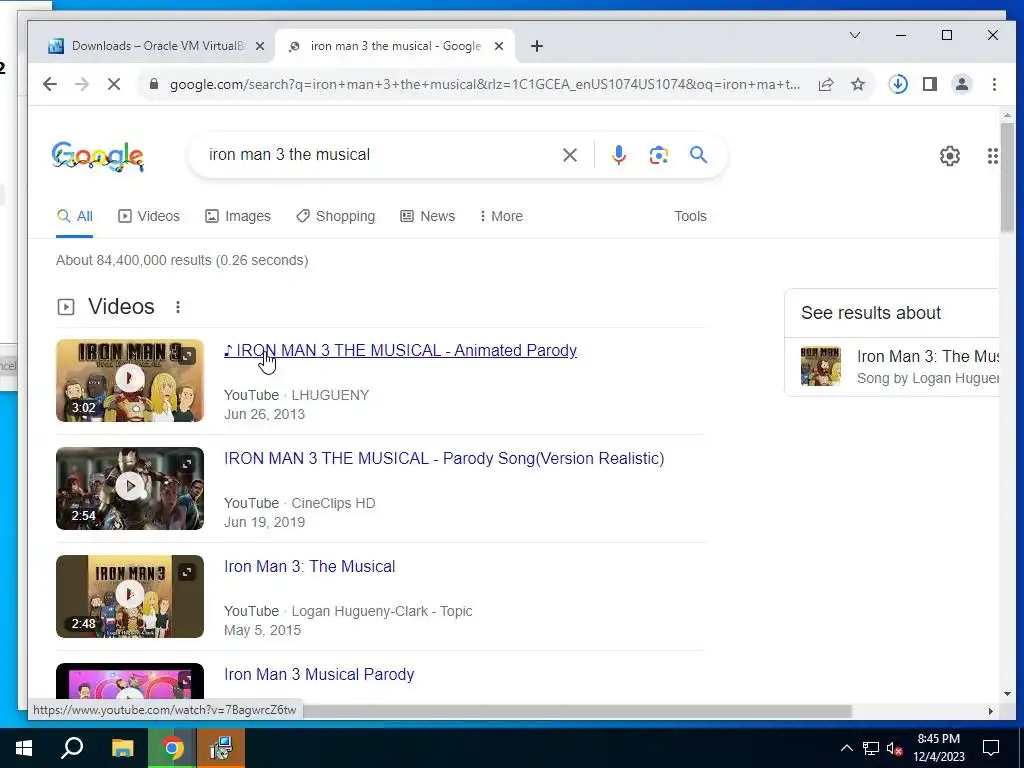Screen dimensions: 1024x768
Task: Expand preview of Animated Parody video
Action: (x=187, y=356)
